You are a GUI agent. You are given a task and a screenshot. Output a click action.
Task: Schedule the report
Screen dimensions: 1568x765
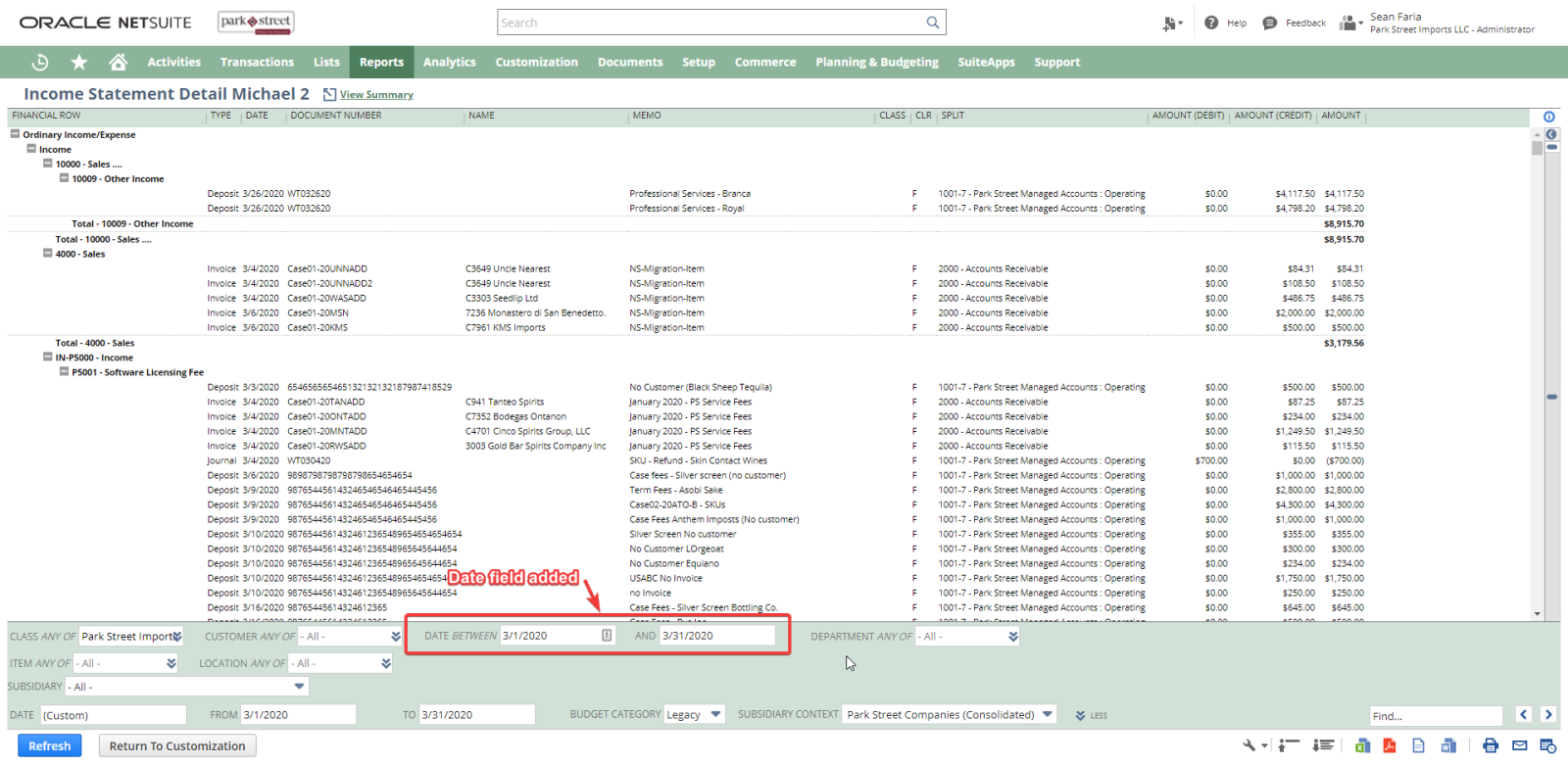[x=1548, y=745]
